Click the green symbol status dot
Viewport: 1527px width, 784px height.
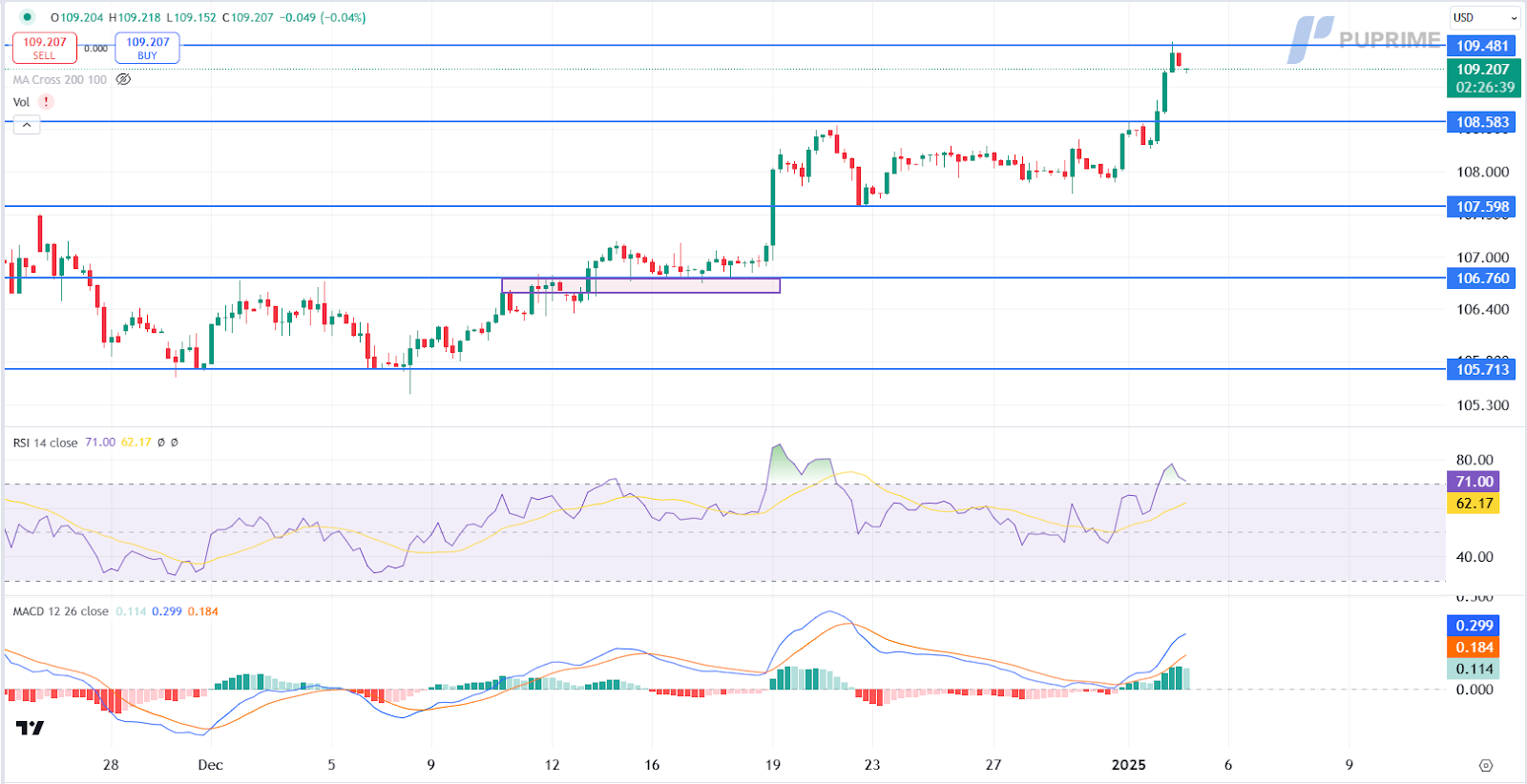click(28, 17)
